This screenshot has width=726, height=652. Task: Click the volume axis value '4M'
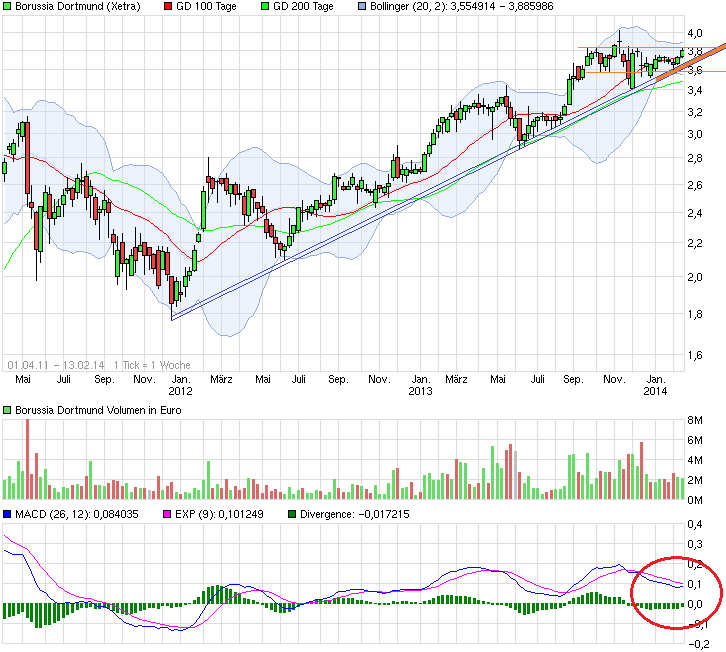click(695, 460)
